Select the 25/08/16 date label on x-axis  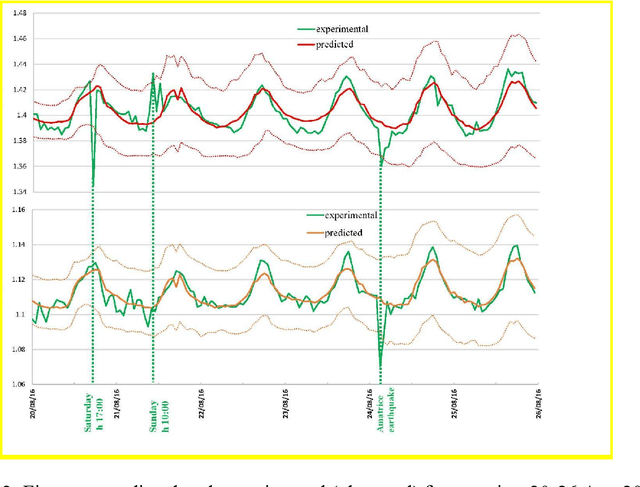455,403
